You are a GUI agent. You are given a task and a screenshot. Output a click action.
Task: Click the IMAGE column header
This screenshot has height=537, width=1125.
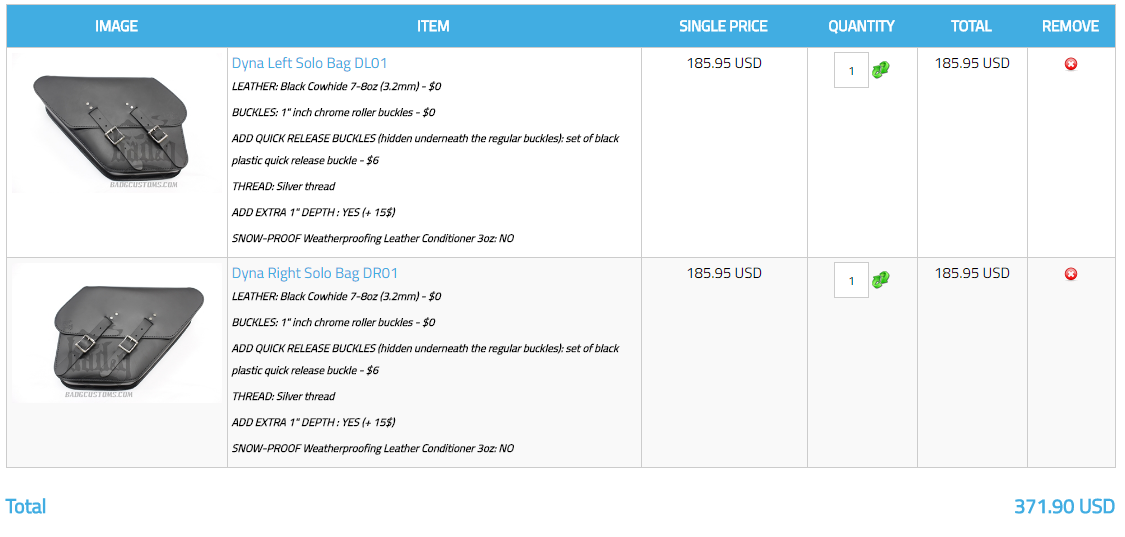click(116, 26)
